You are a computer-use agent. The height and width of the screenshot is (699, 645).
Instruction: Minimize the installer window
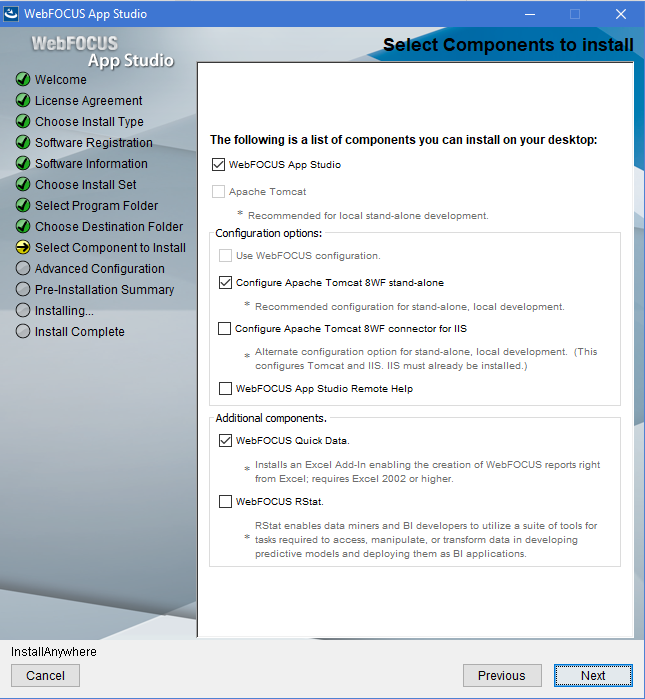click(x=530, y=14)
